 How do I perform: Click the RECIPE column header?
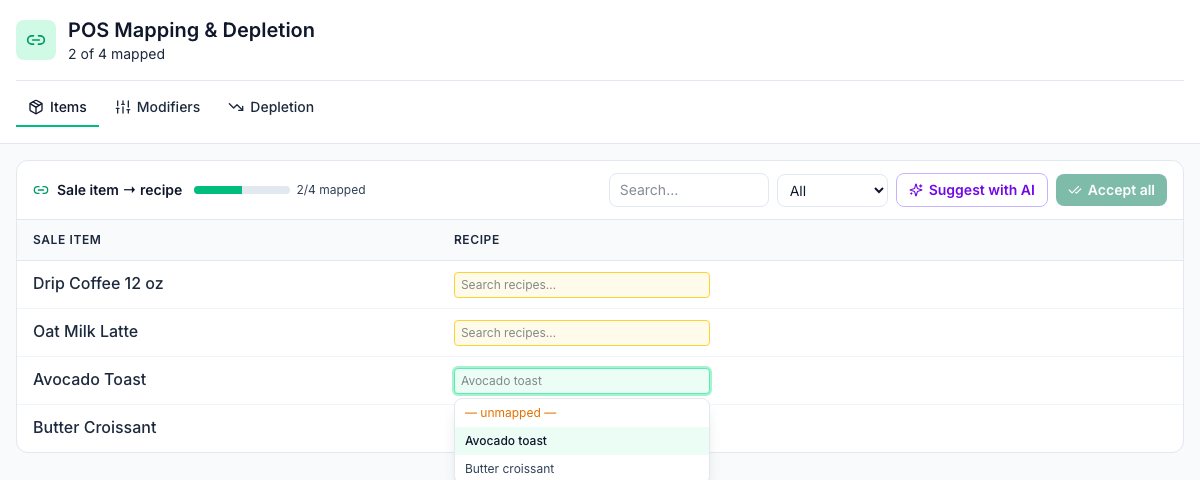[477, 240]
